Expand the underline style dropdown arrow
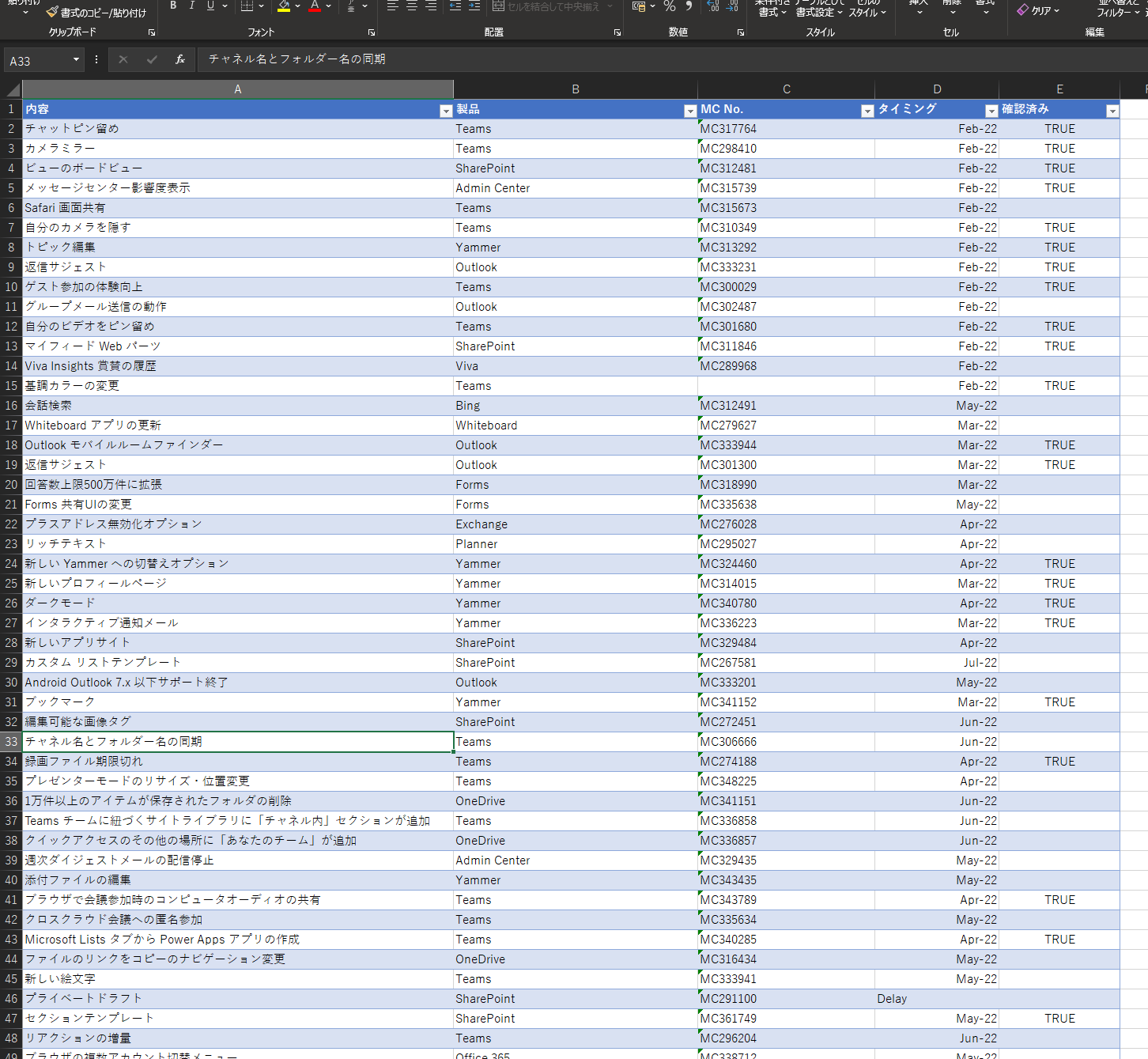1148x1059 pixels. 225,6
